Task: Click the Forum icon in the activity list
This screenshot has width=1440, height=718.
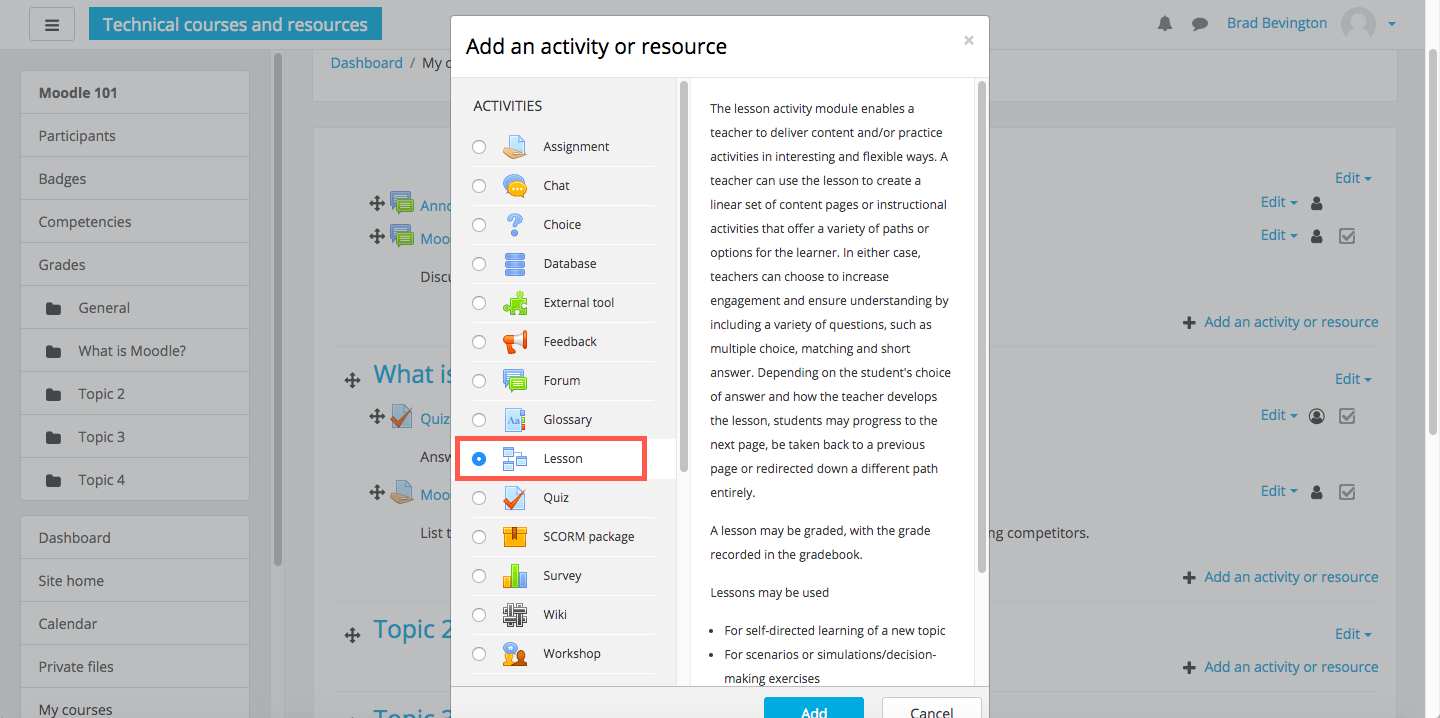Action: coord(514,381)
